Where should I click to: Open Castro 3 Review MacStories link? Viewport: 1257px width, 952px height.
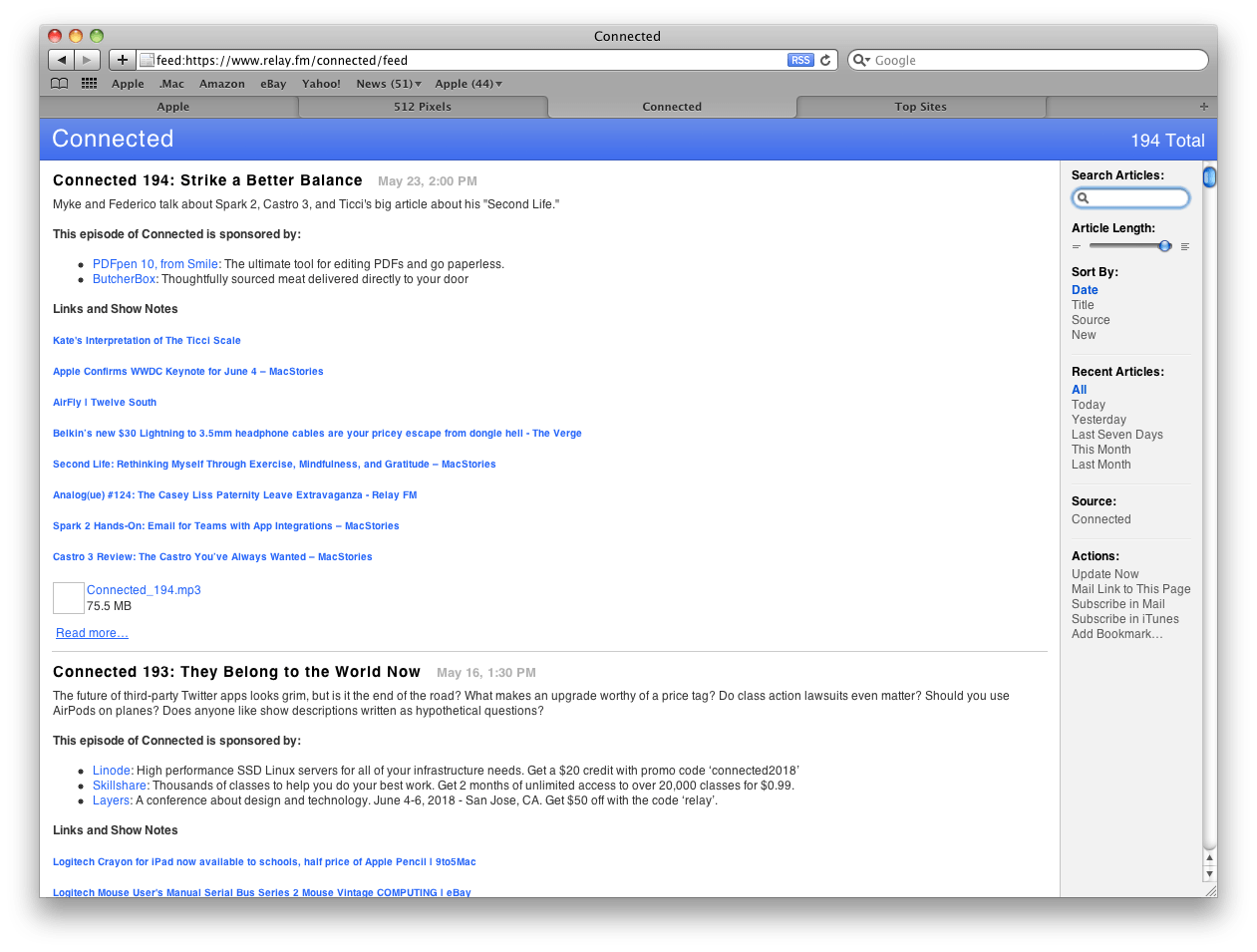pos(212,557)
